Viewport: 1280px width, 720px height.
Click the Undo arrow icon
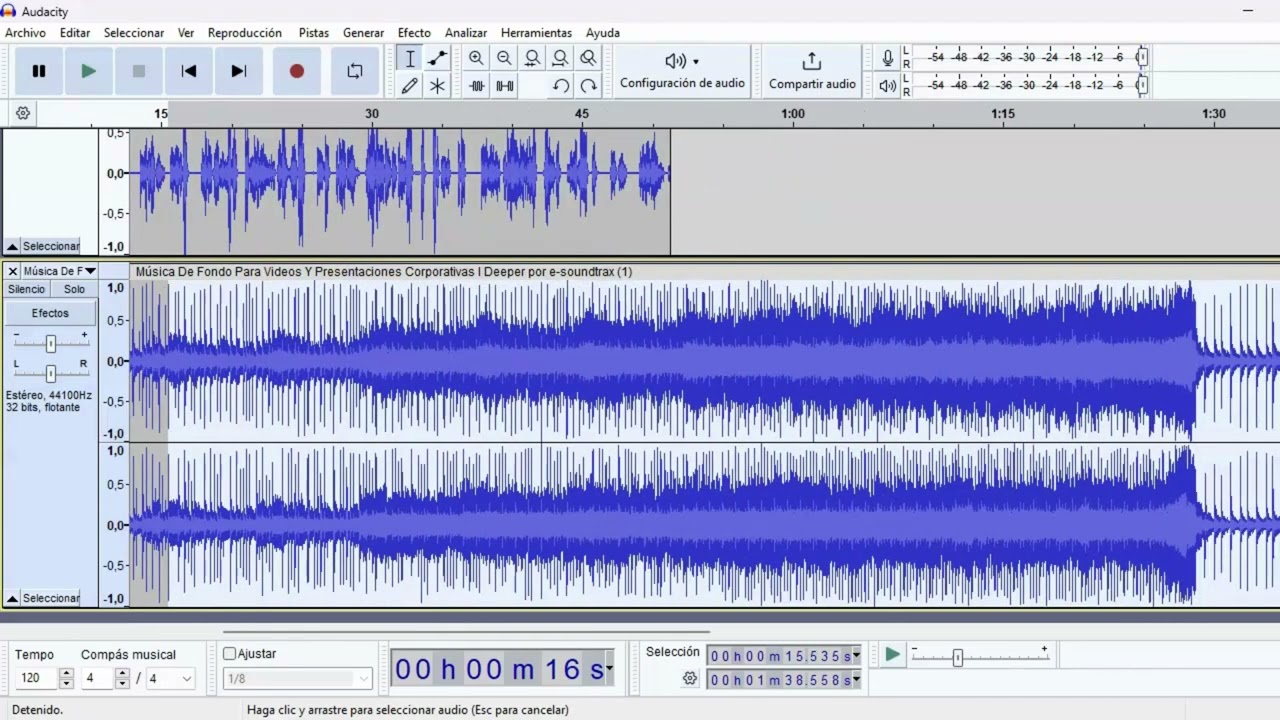click(560, 86)
